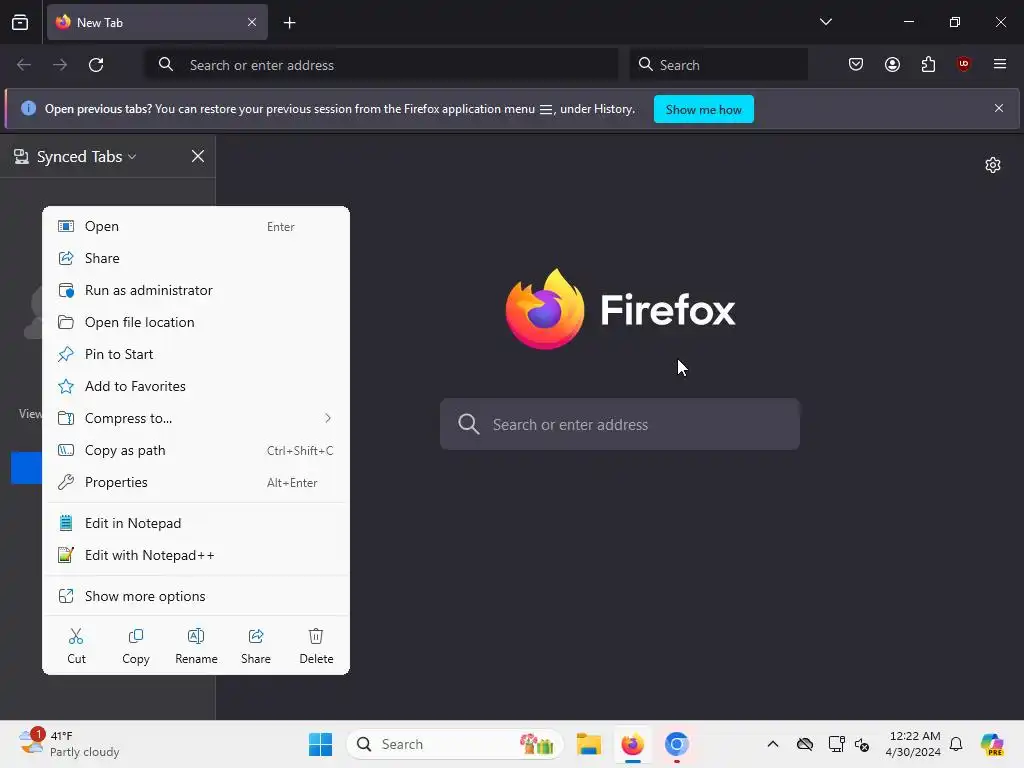Click the forward navigation arrow
This screenshot has width=1024, height=768.
click(60, 65)
